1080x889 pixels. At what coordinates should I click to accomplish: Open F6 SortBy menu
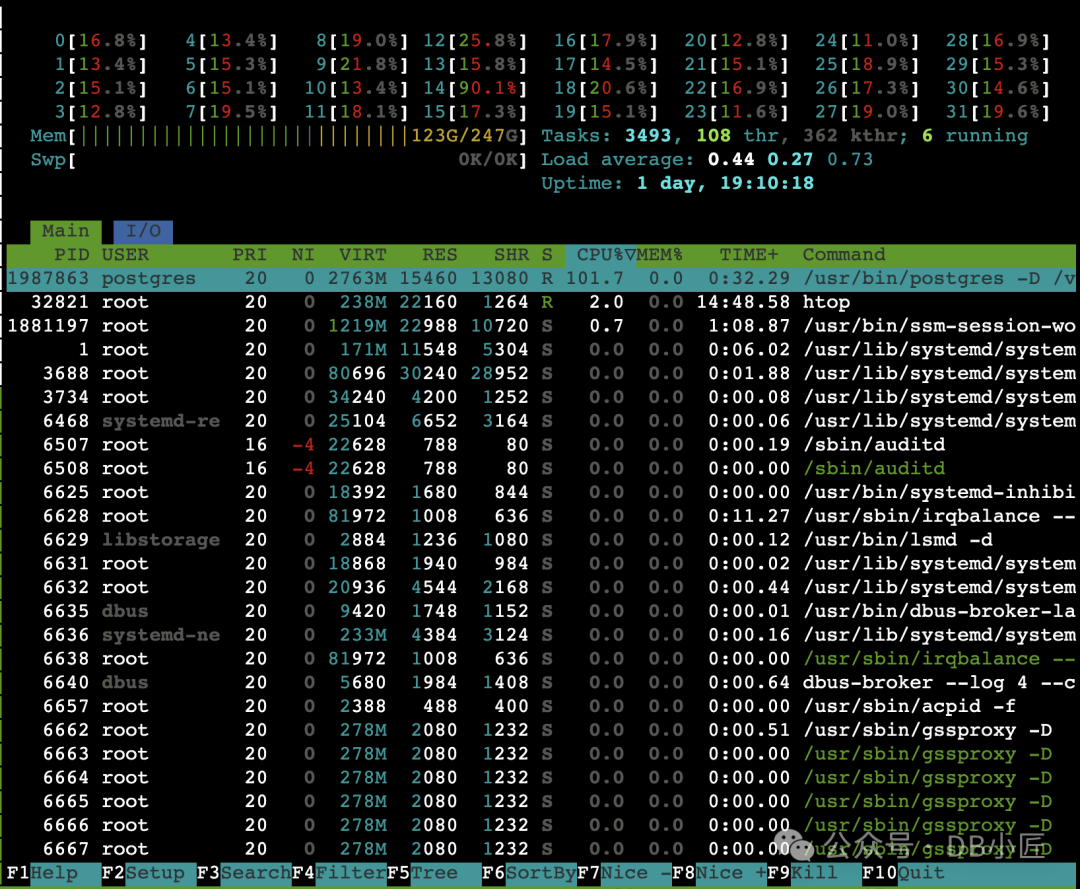pyautogui.click(x=529, y=873)
